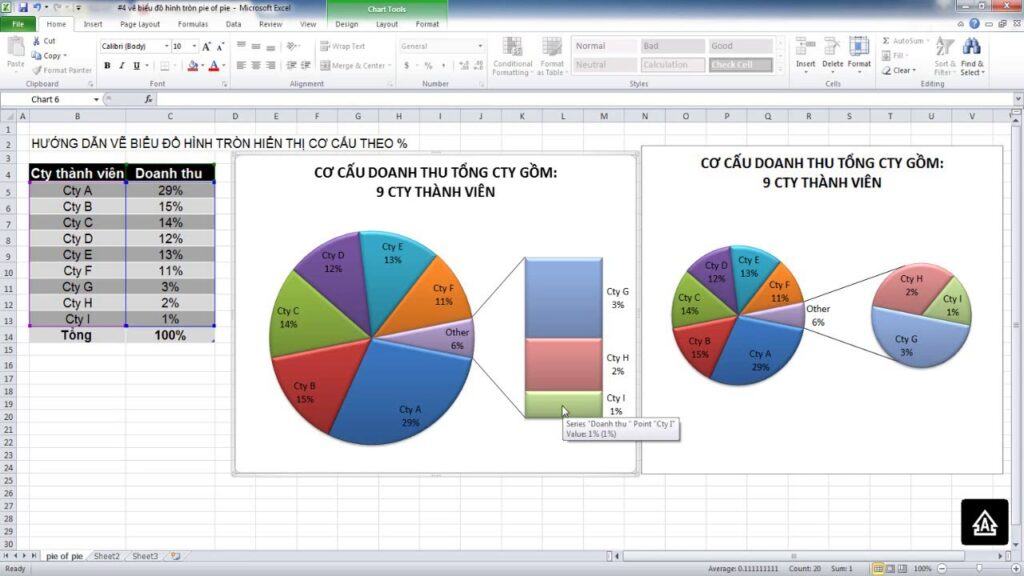Open Find & Select binoculars

pyautogui.click(x=972, y=56)
